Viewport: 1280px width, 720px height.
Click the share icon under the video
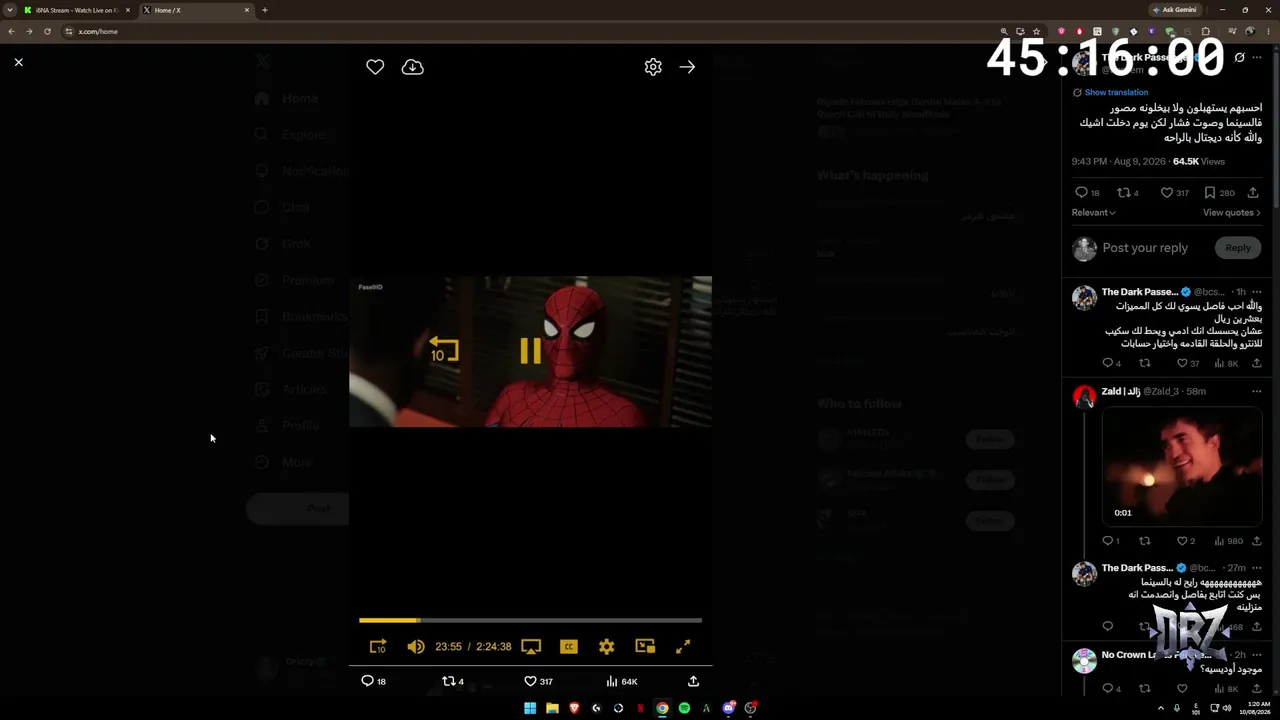[x=693, y=681]
